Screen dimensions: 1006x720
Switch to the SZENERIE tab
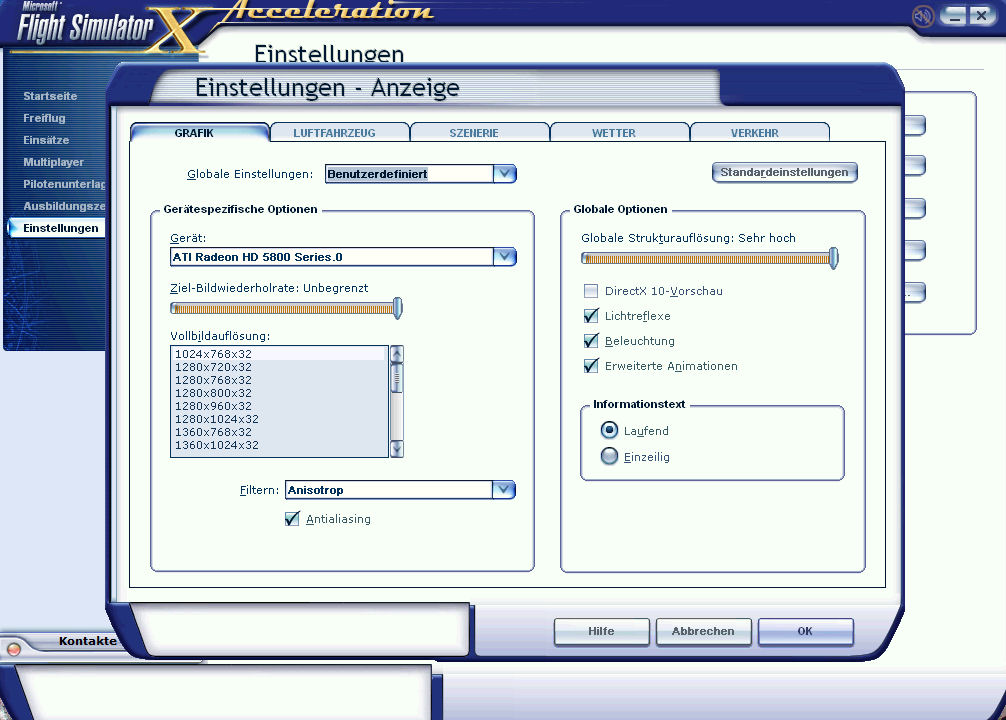(474, 133)
